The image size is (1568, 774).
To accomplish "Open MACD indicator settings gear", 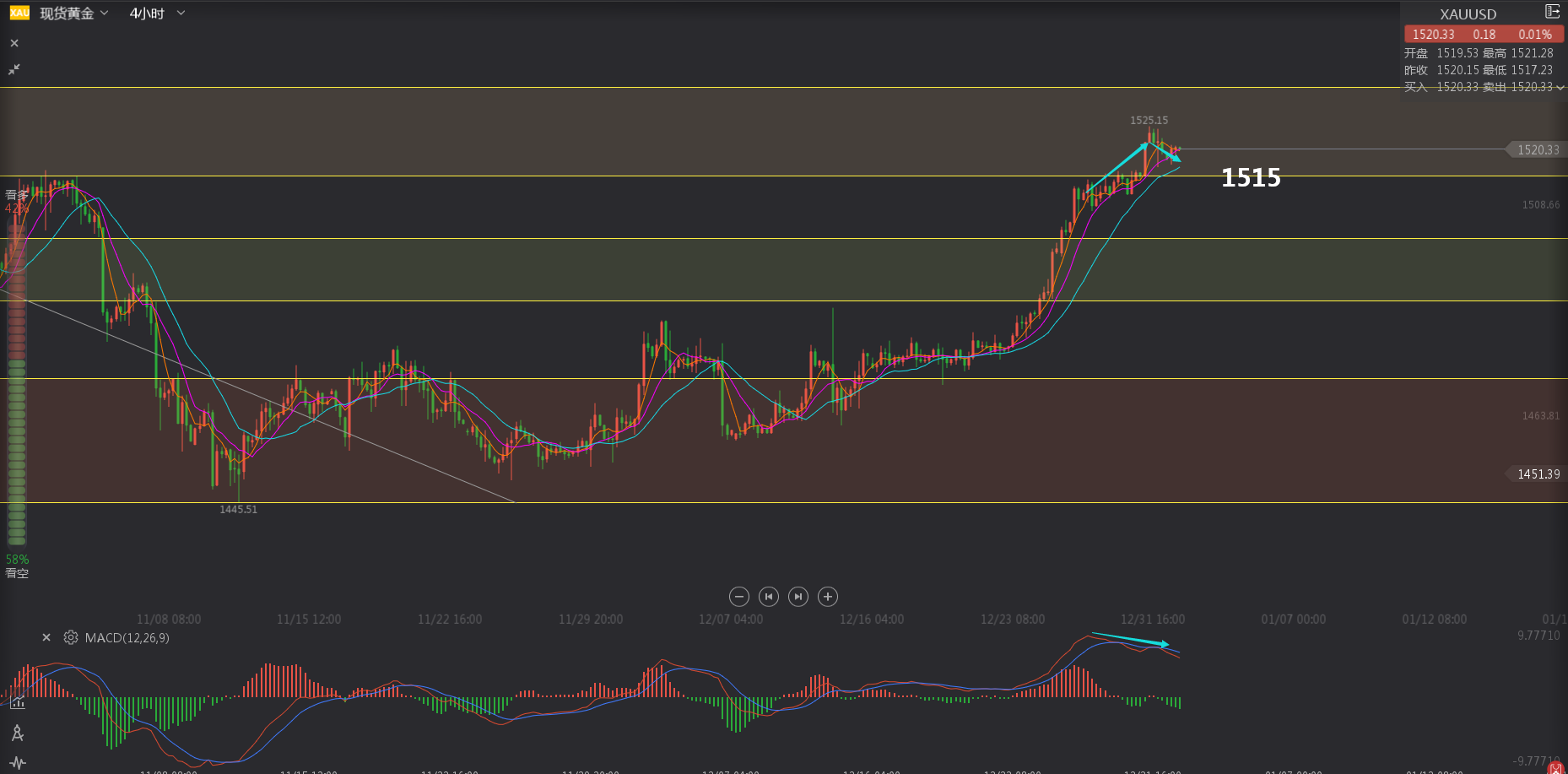I will tap(71, 638).
